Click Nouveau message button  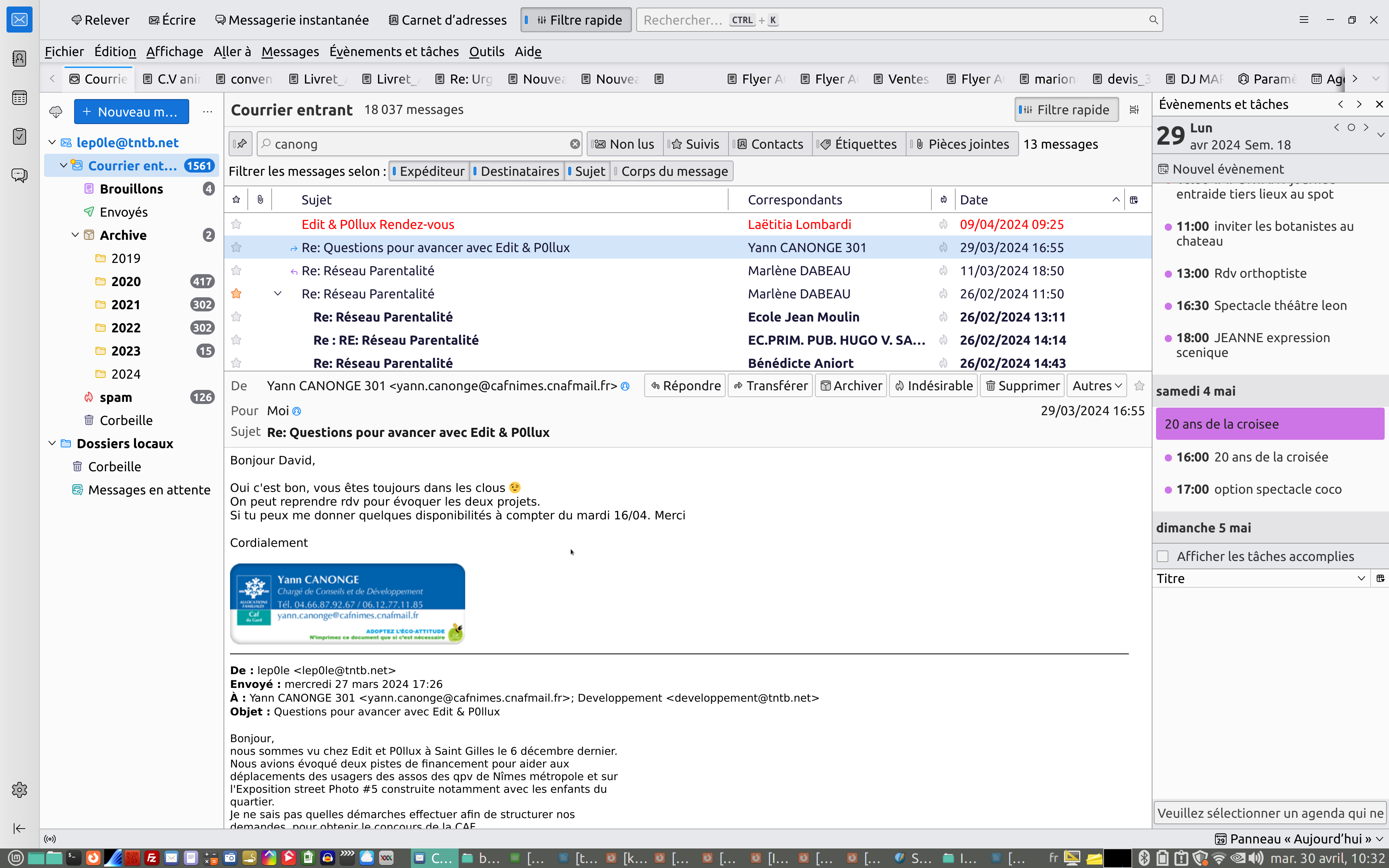point(131,112)
